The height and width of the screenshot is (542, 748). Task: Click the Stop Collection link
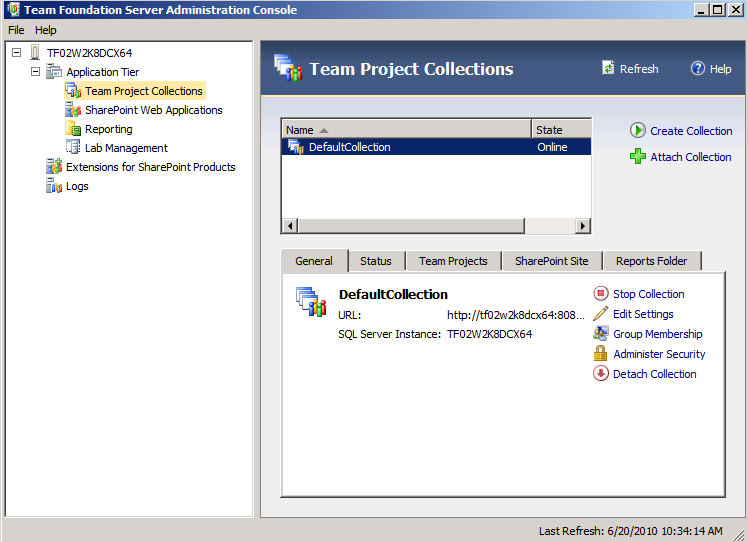(x=649, y=294)
